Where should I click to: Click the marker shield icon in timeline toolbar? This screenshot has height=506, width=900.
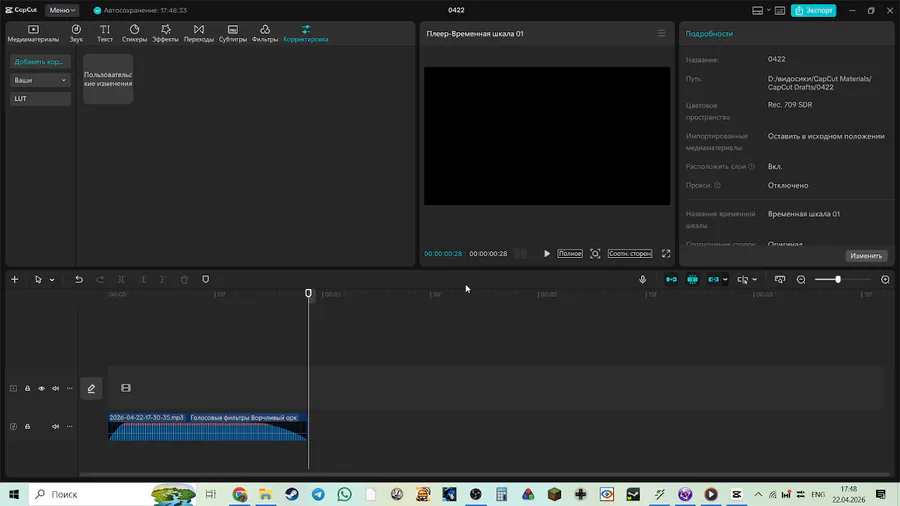pyautogui.click(x=205, y=279)
